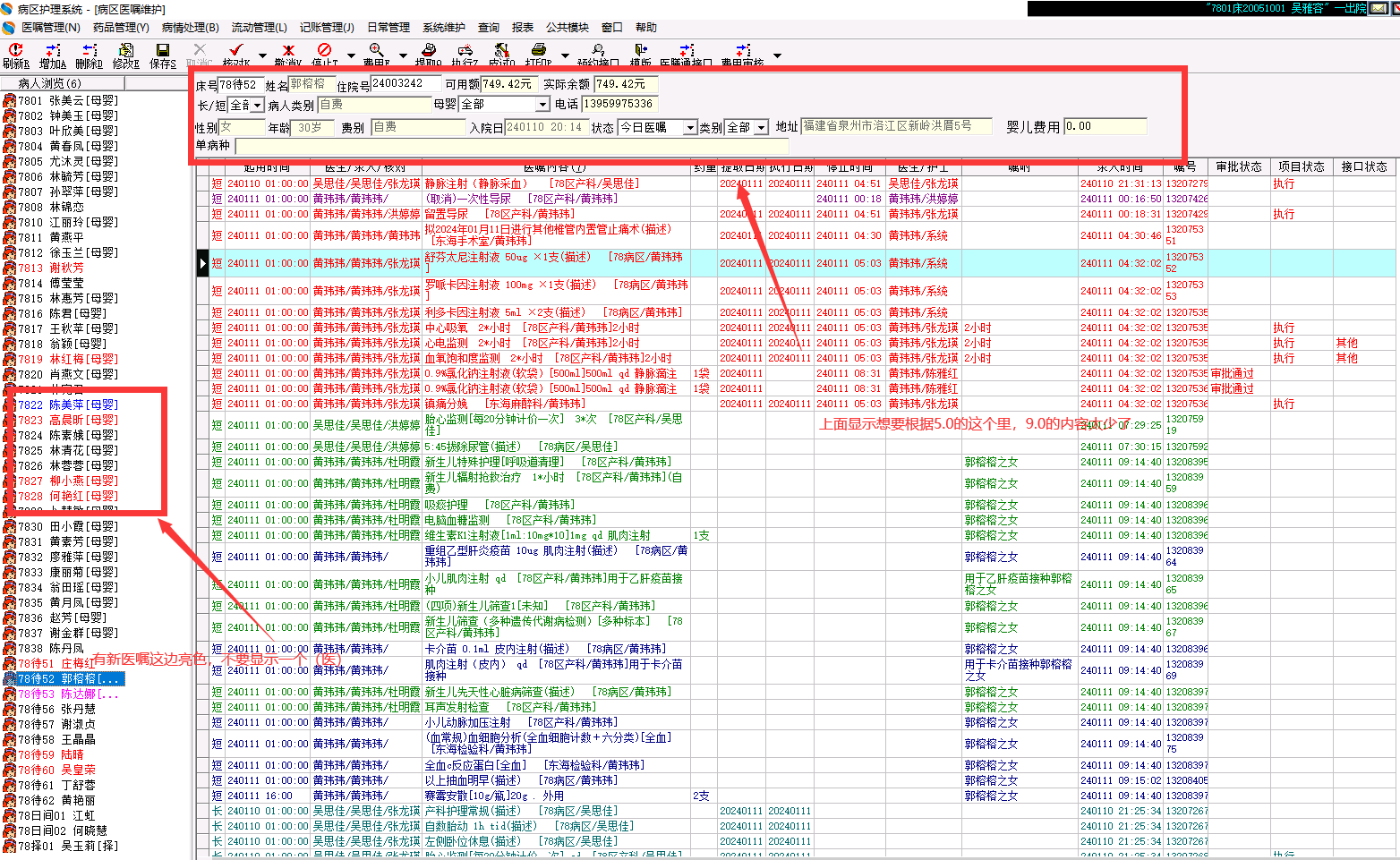Click the 医嘱内容 column header
1400x860 pixels.
(x=555, y=167)
